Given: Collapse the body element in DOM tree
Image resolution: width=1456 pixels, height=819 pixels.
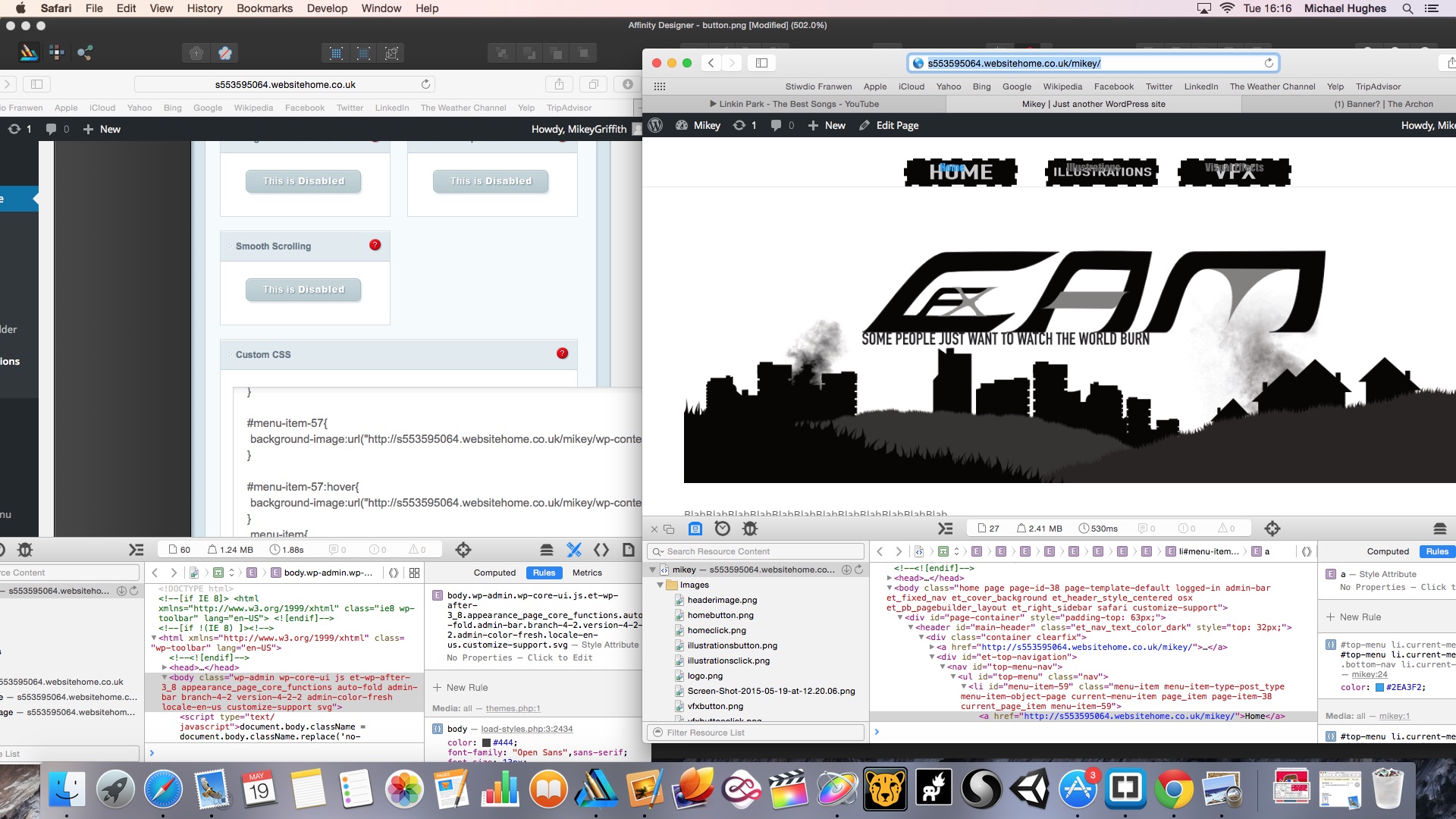Looking at the screenshot, I should 890,588.
